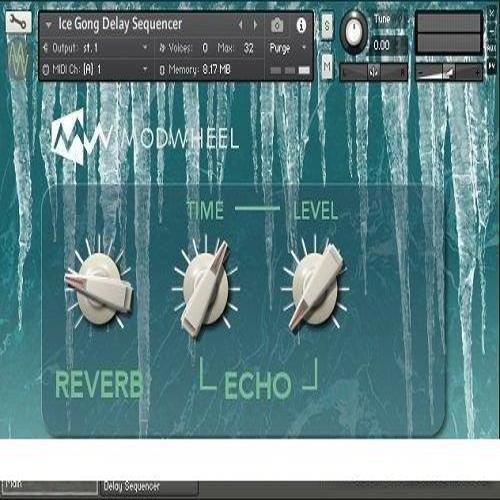Toggle the S solo button

pos(327,26)
